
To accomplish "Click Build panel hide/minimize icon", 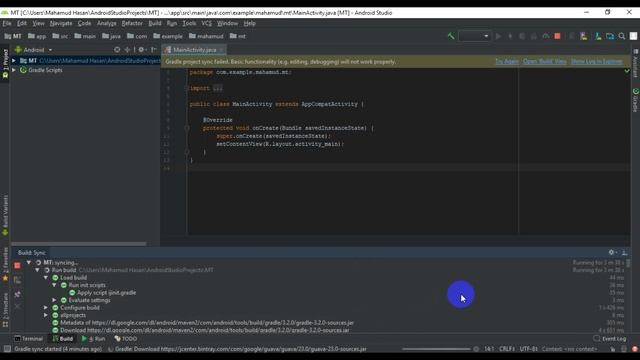I will [x=624, y=253].
